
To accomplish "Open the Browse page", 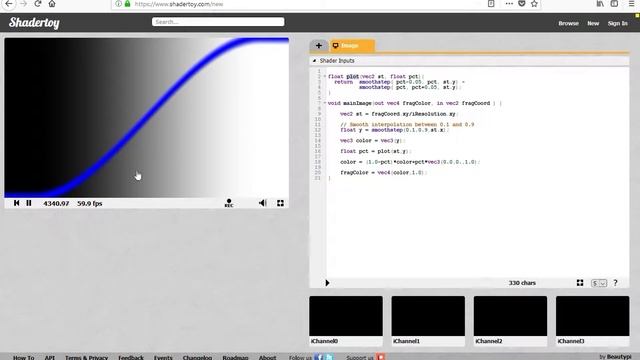I will 569,23.
